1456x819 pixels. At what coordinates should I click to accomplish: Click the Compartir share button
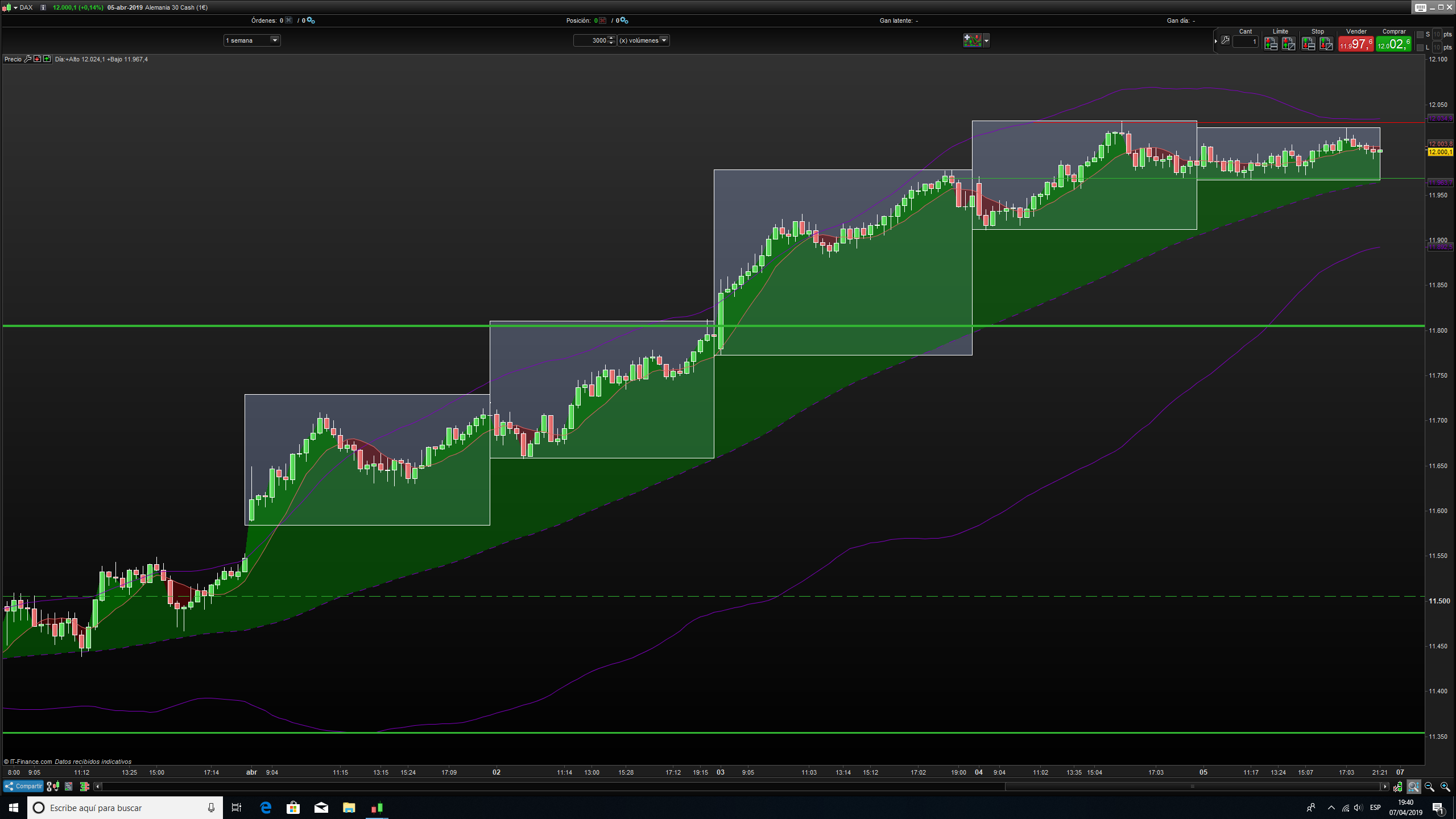click(23, 787)
